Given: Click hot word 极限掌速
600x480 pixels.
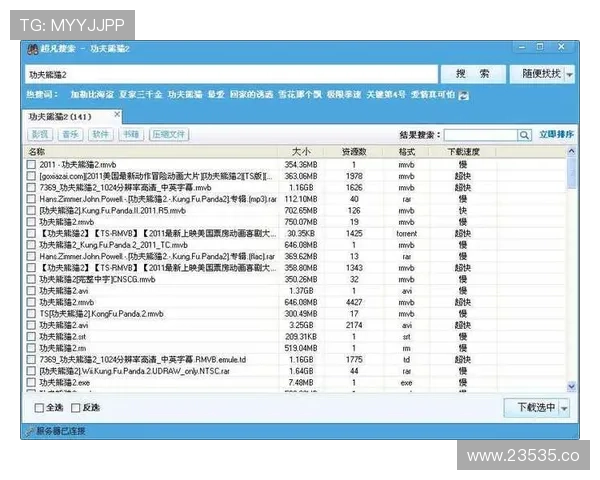Looking at the screenshot, I should (x=344, y=95).
